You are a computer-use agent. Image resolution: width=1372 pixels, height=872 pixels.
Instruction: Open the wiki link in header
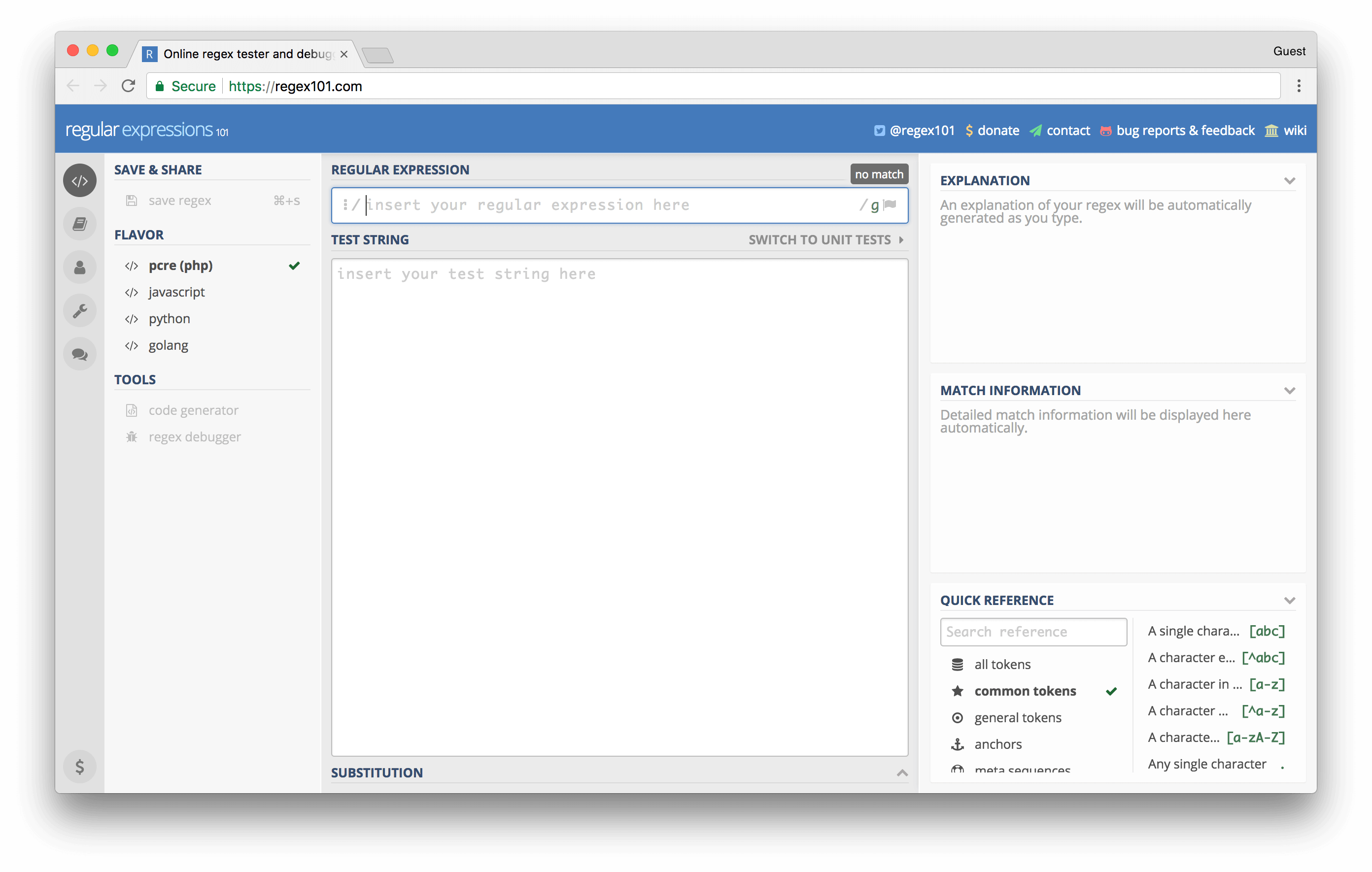tap(1295, 131)
